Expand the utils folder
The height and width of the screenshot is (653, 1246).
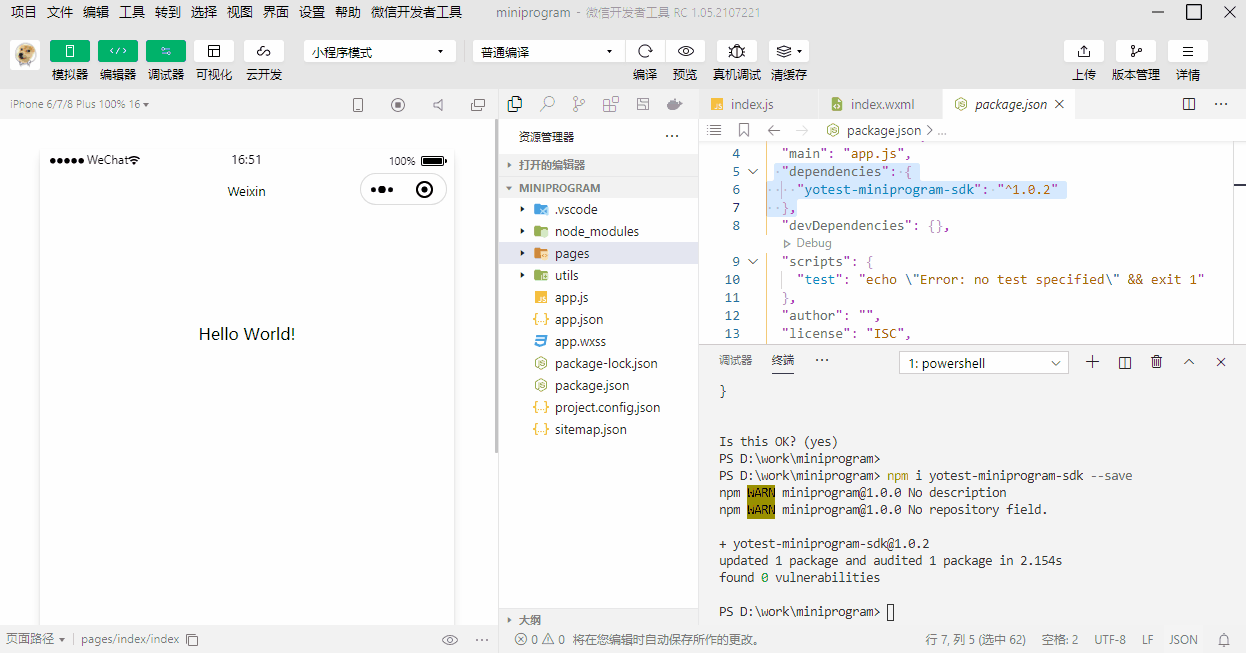(598, 275)
